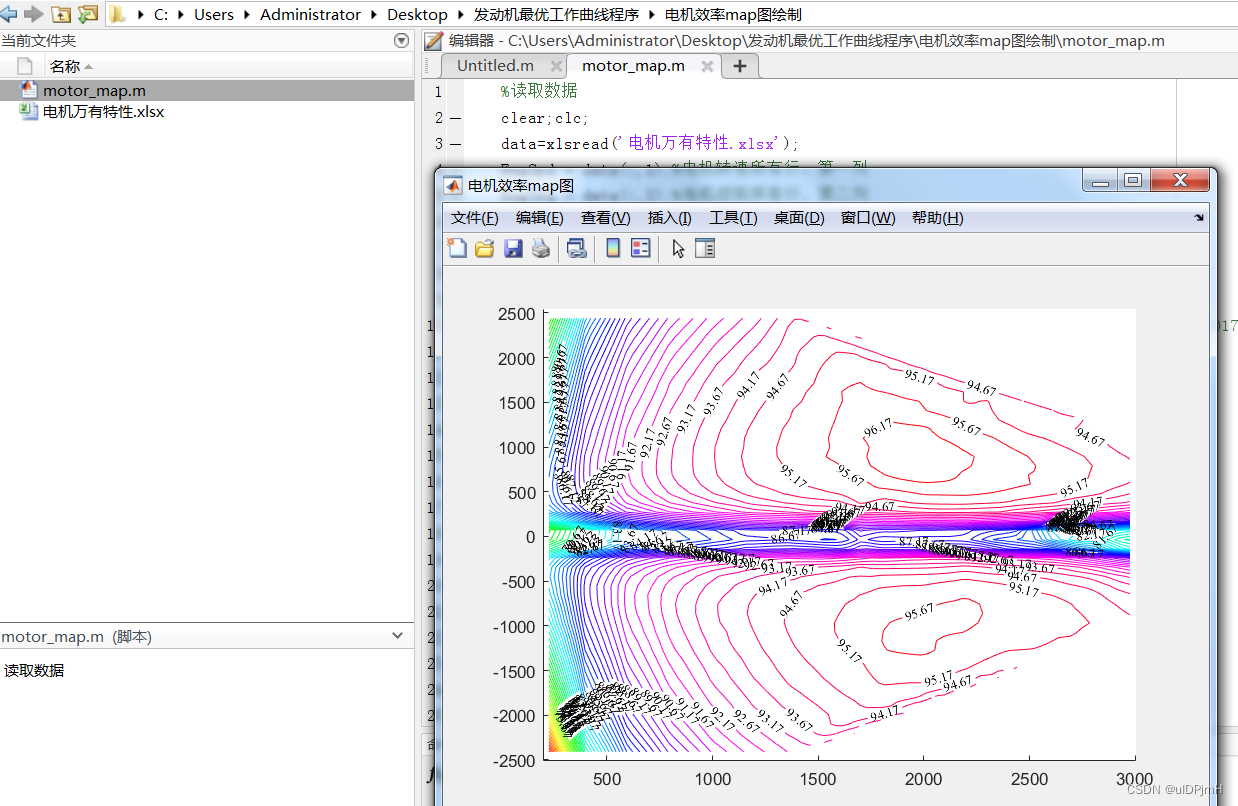
Task: Open the Property Inspector icon in figure toolbar
Action: (705, 248)
